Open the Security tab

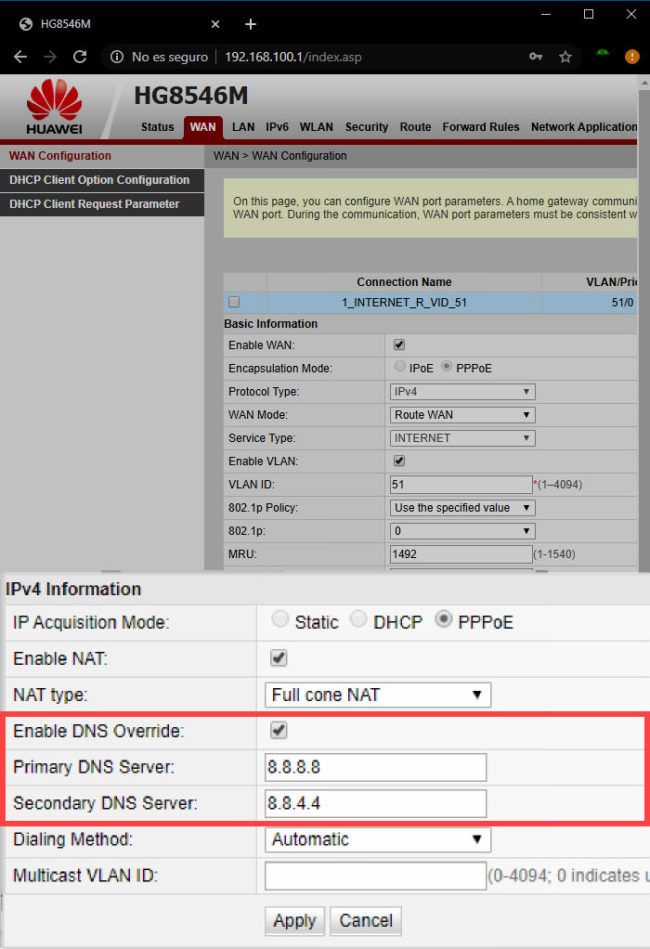pos(366,127)
